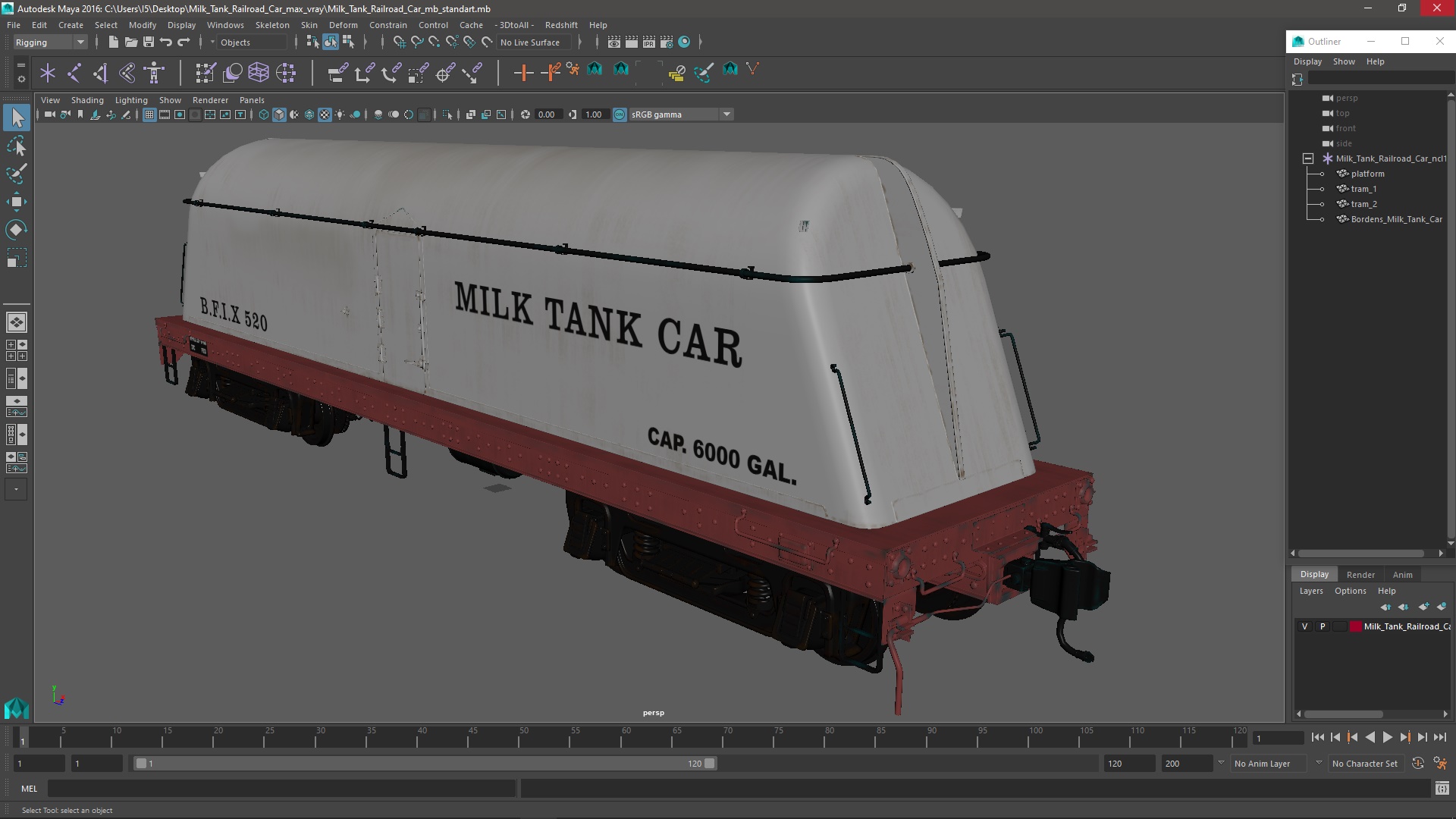Save the scene with floppy icon
The height and width of the screenshot is (819, 1456).
point(148,42)
